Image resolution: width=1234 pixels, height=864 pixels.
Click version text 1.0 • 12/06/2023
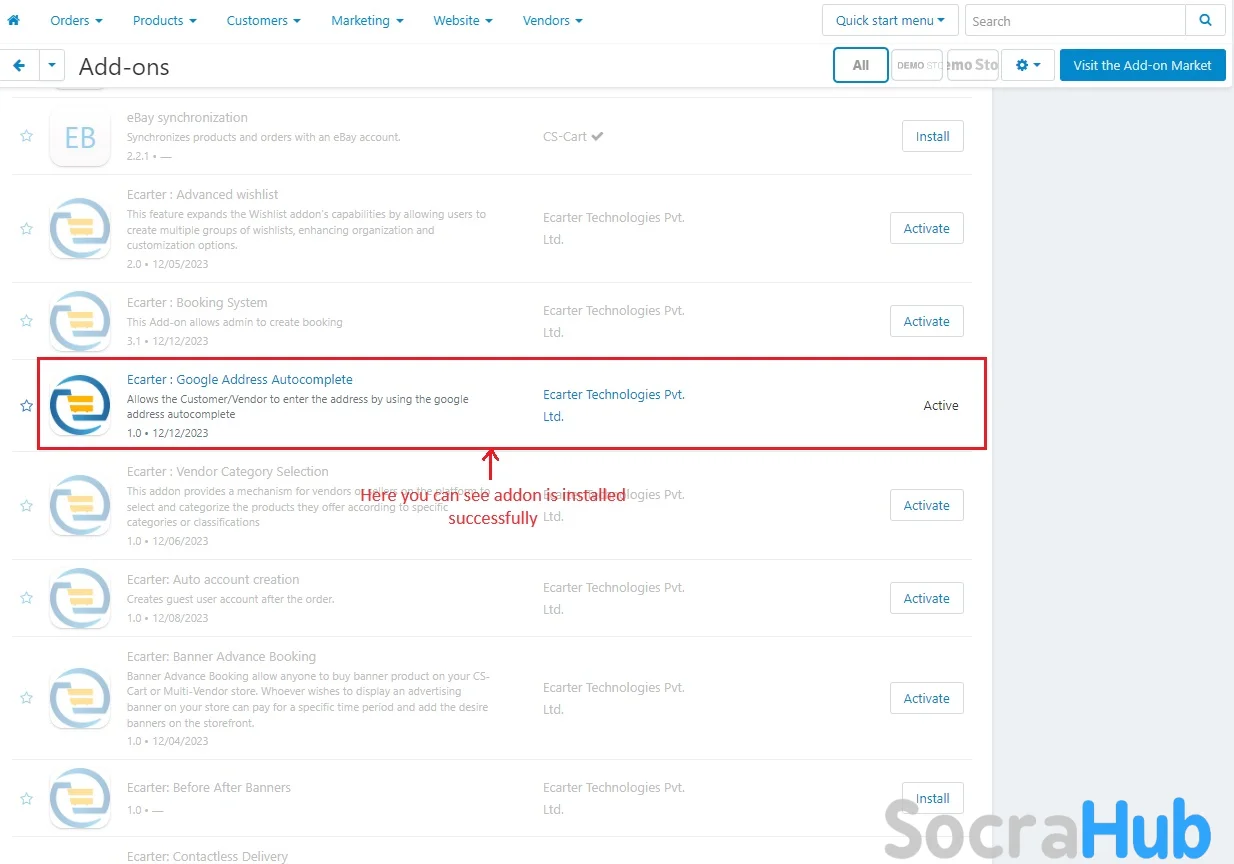[168, 541]
